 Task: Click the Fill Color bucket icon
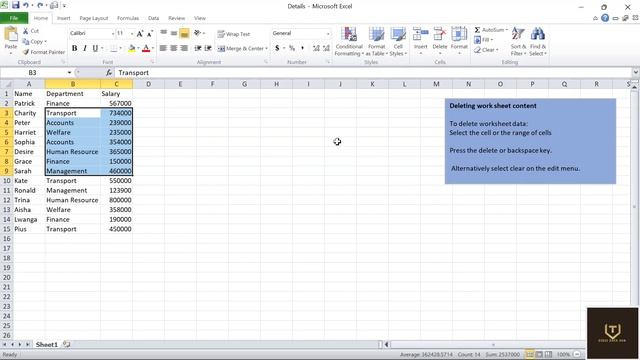(131, 49)
